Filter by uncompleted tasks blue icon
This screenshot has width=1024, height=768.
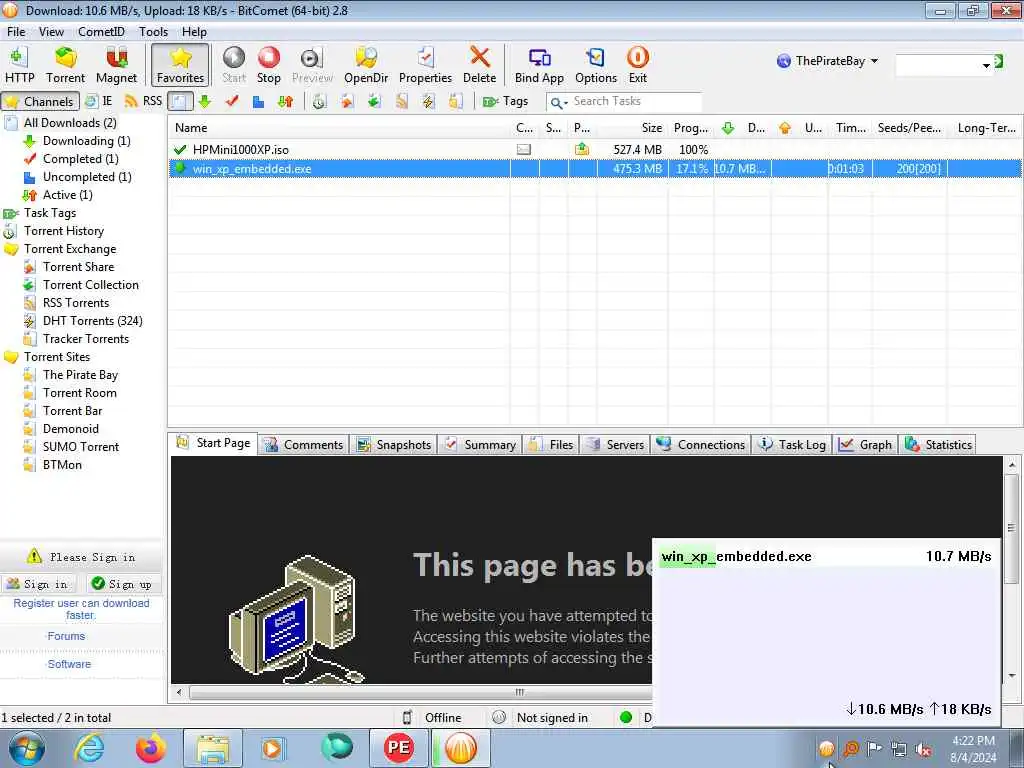259,101
